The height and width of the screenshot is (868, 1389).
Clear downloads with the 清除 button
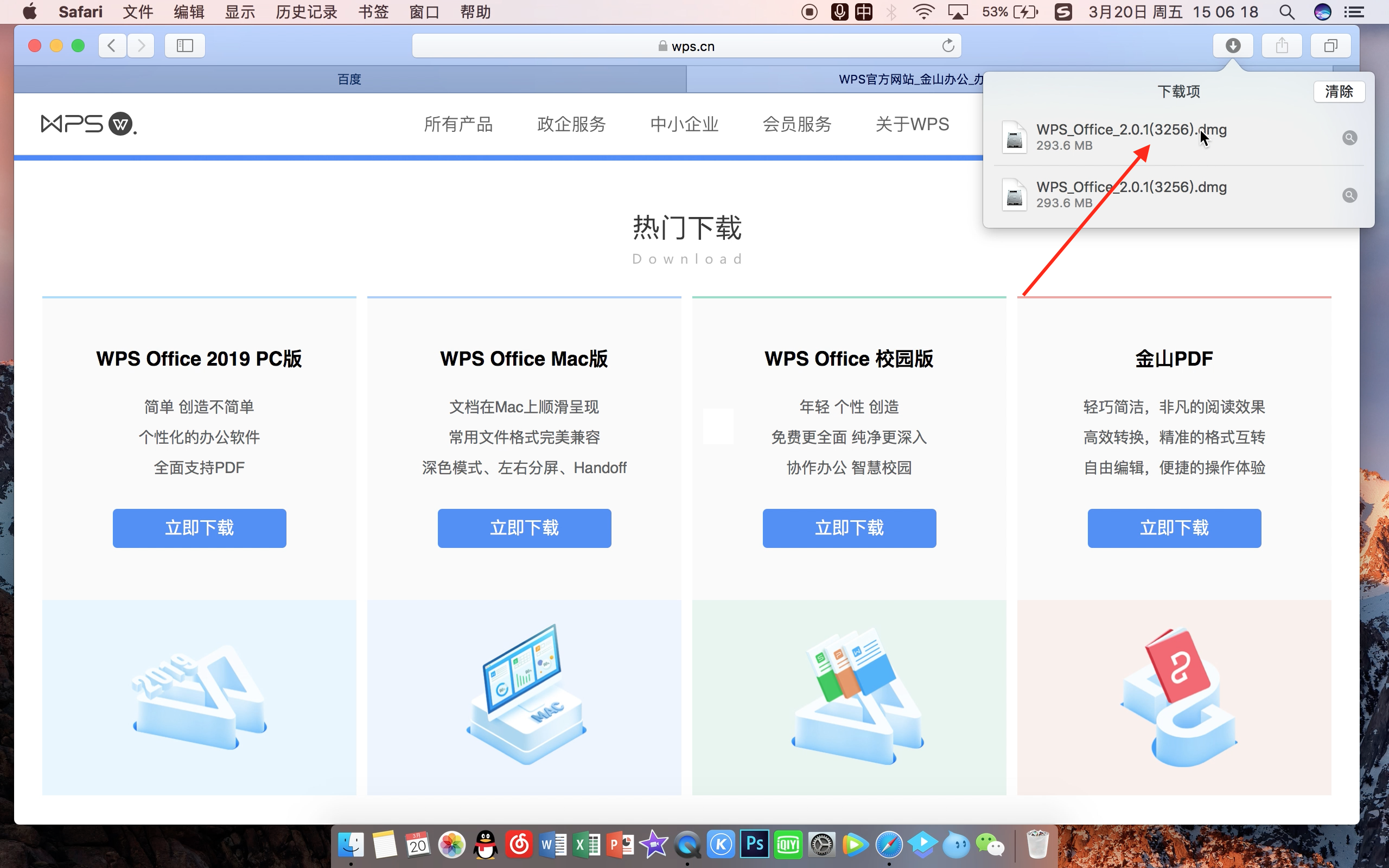coord(1339,91)
